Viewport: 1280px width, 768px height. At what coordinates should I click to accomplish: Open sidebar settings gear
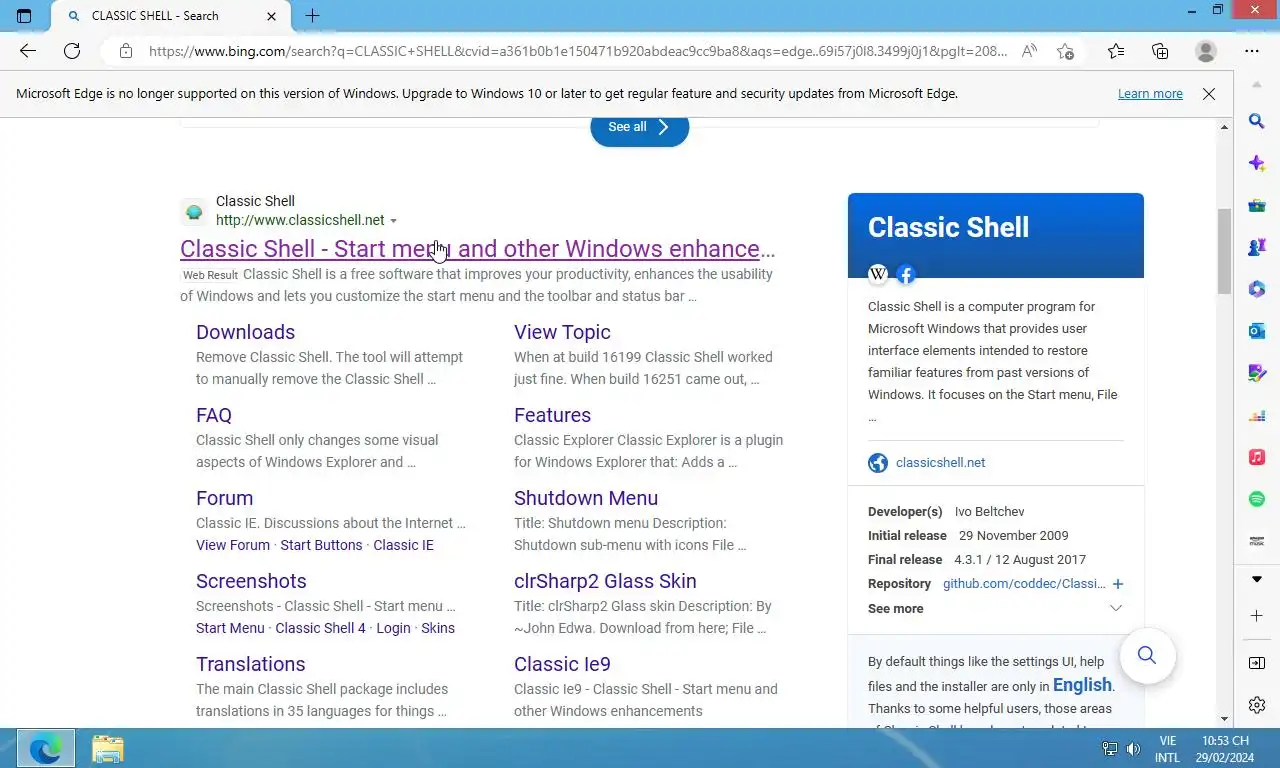pos(1257,705)
